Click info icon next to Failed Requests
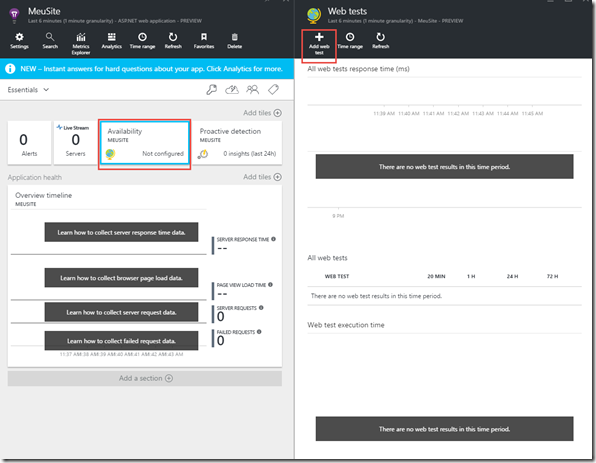 point(259,332)
